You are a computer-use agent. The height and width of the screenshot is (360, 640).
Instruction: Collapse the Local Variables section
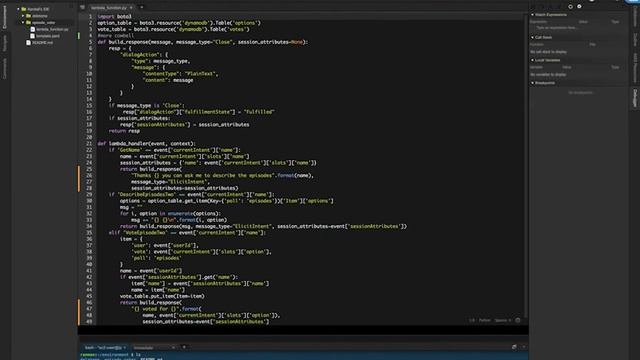(532, 60)
